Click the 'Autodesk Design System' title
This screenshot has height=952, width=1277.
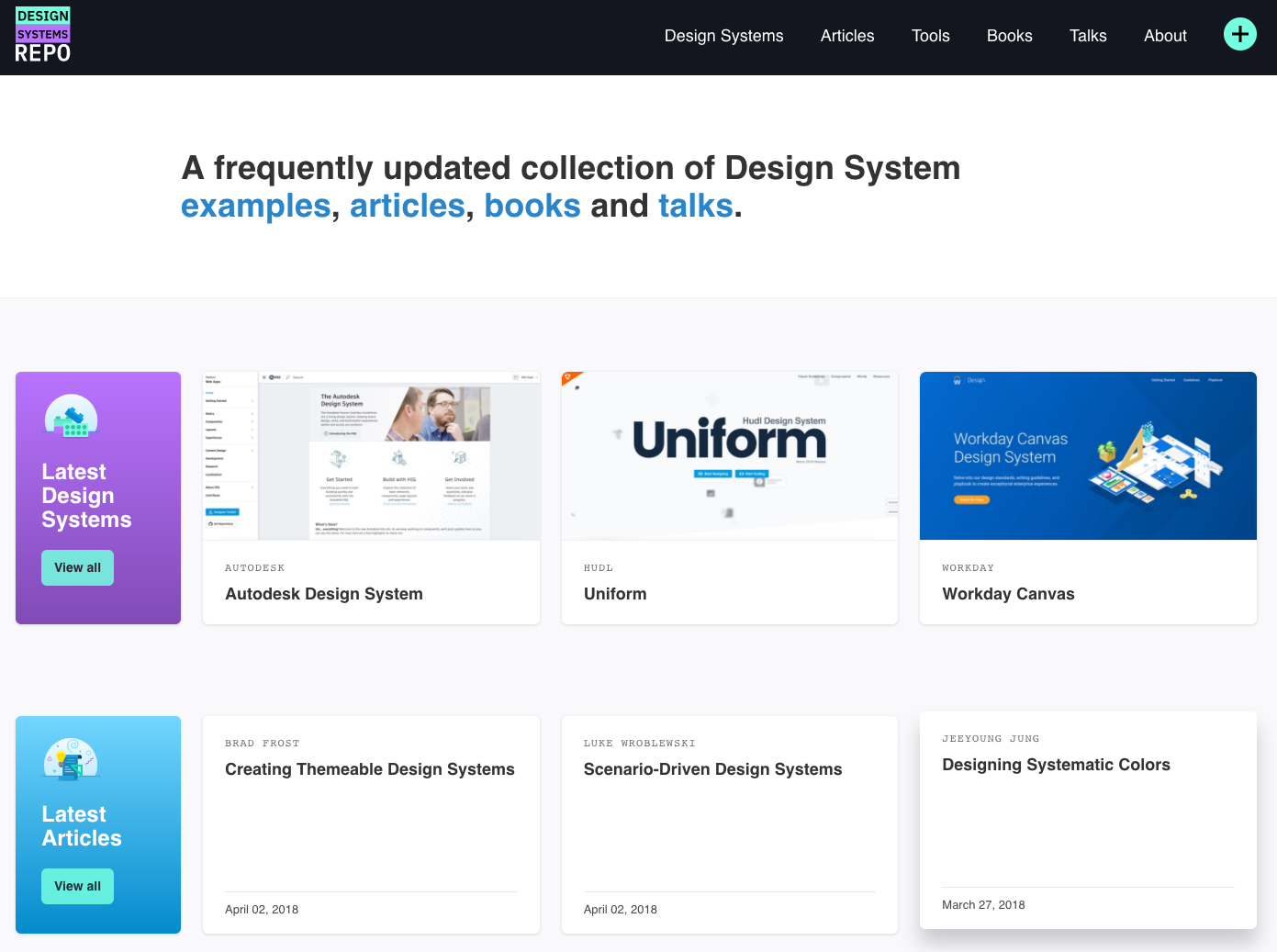[x=324, y=594]
